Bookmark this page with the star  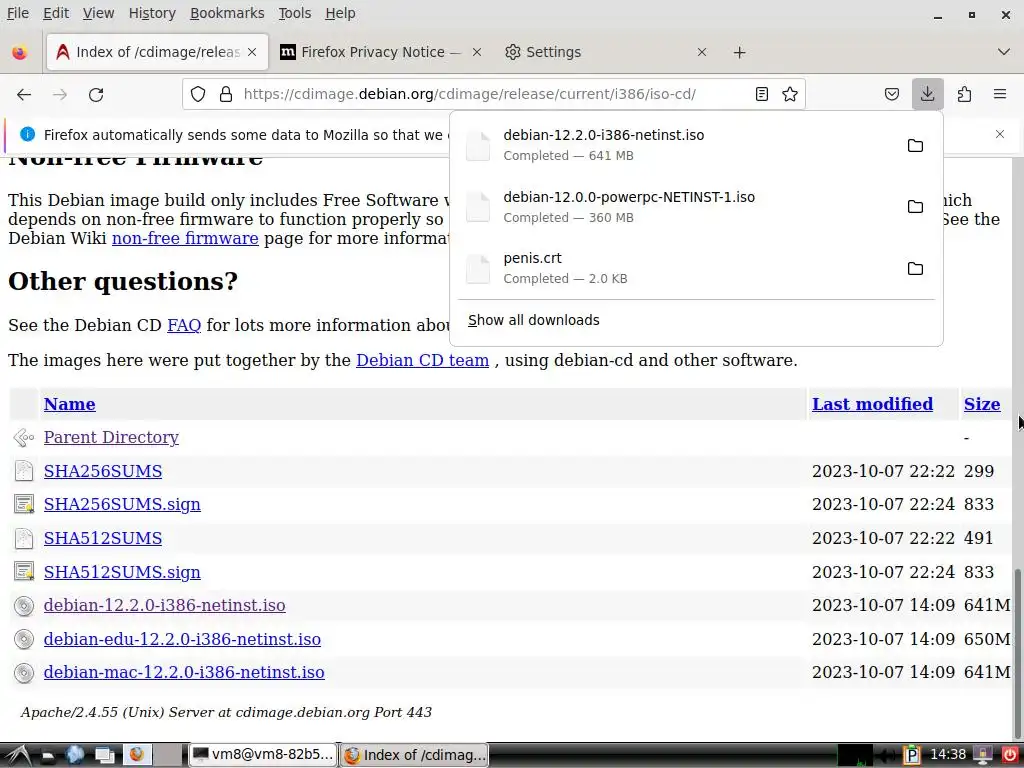point(790,94)
